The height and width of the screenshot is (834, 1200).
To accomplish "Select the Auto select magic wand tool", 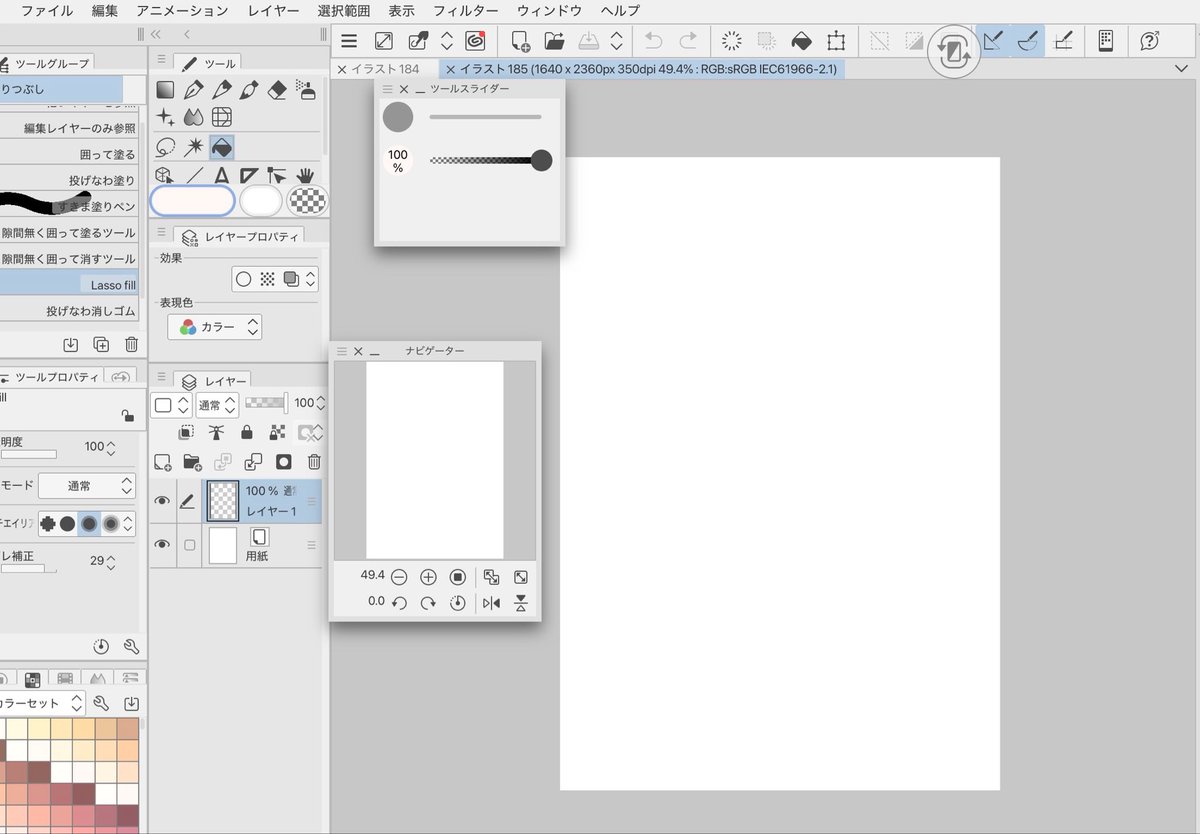I will coord(193,147).
